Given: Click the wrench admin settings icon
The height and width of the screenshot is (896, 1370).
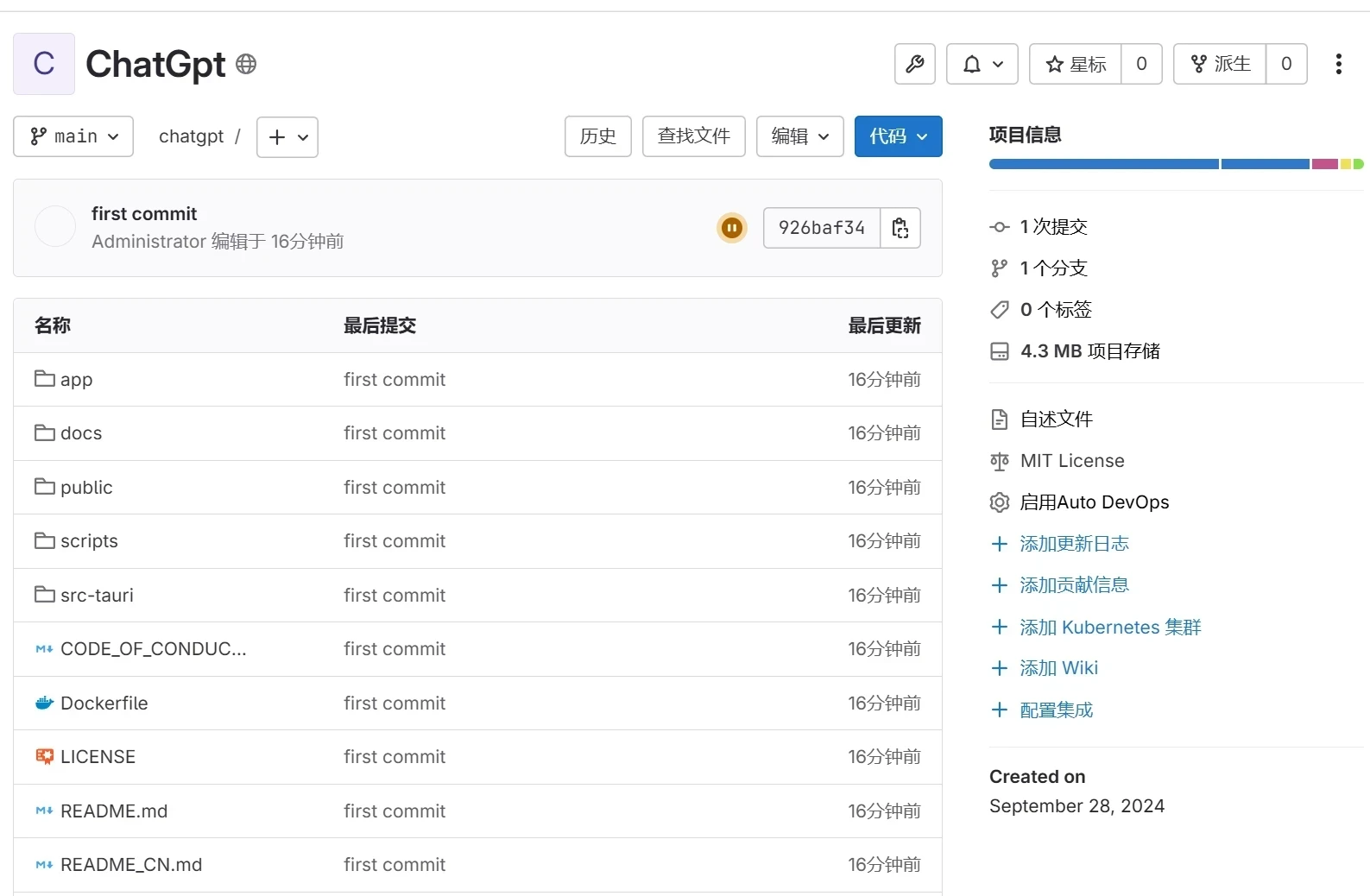Looking at the screenshot, I should click(x=914, y=64).
